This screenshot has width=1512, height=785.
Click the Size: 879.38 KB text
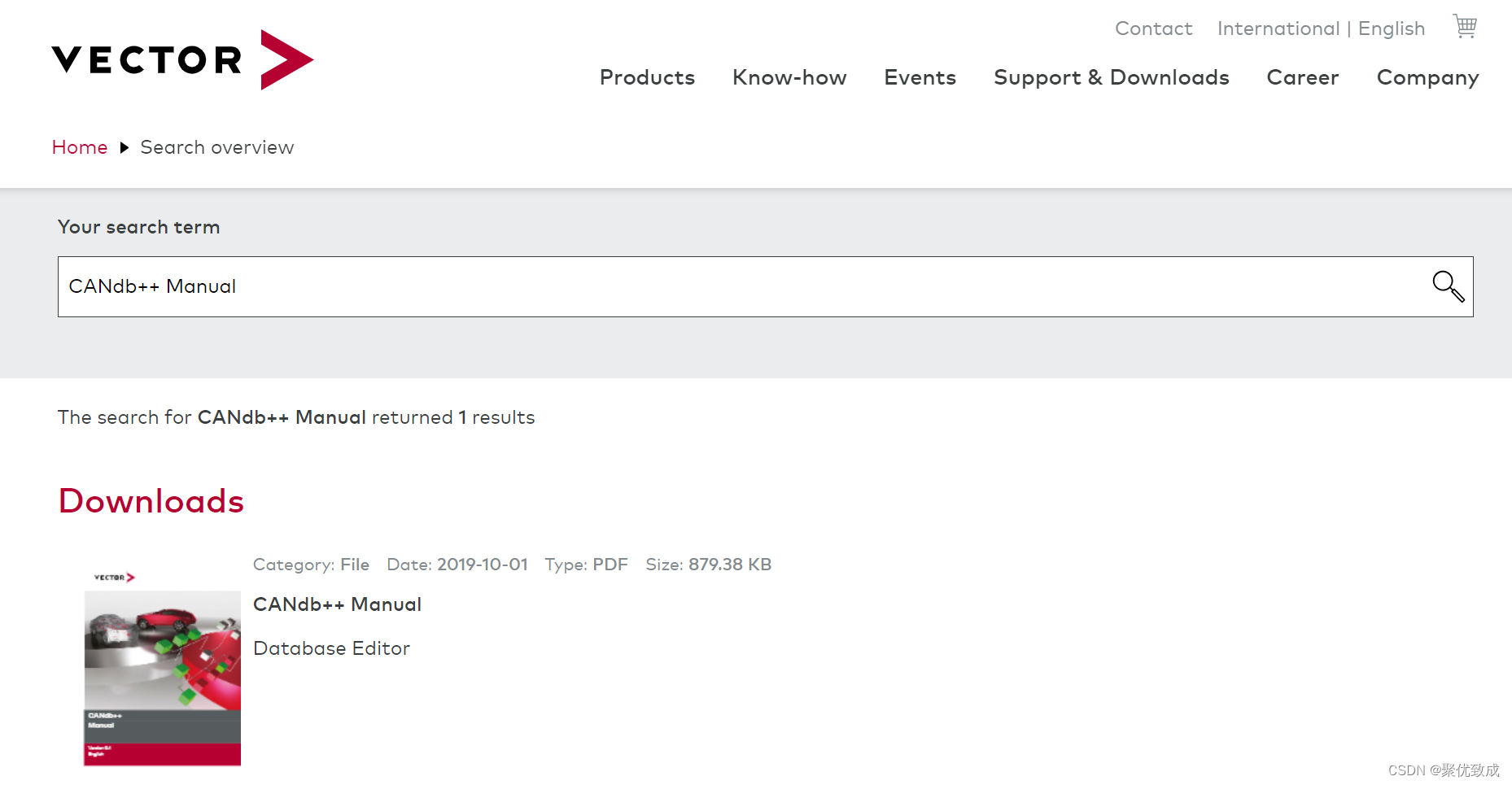coord(708,565)
